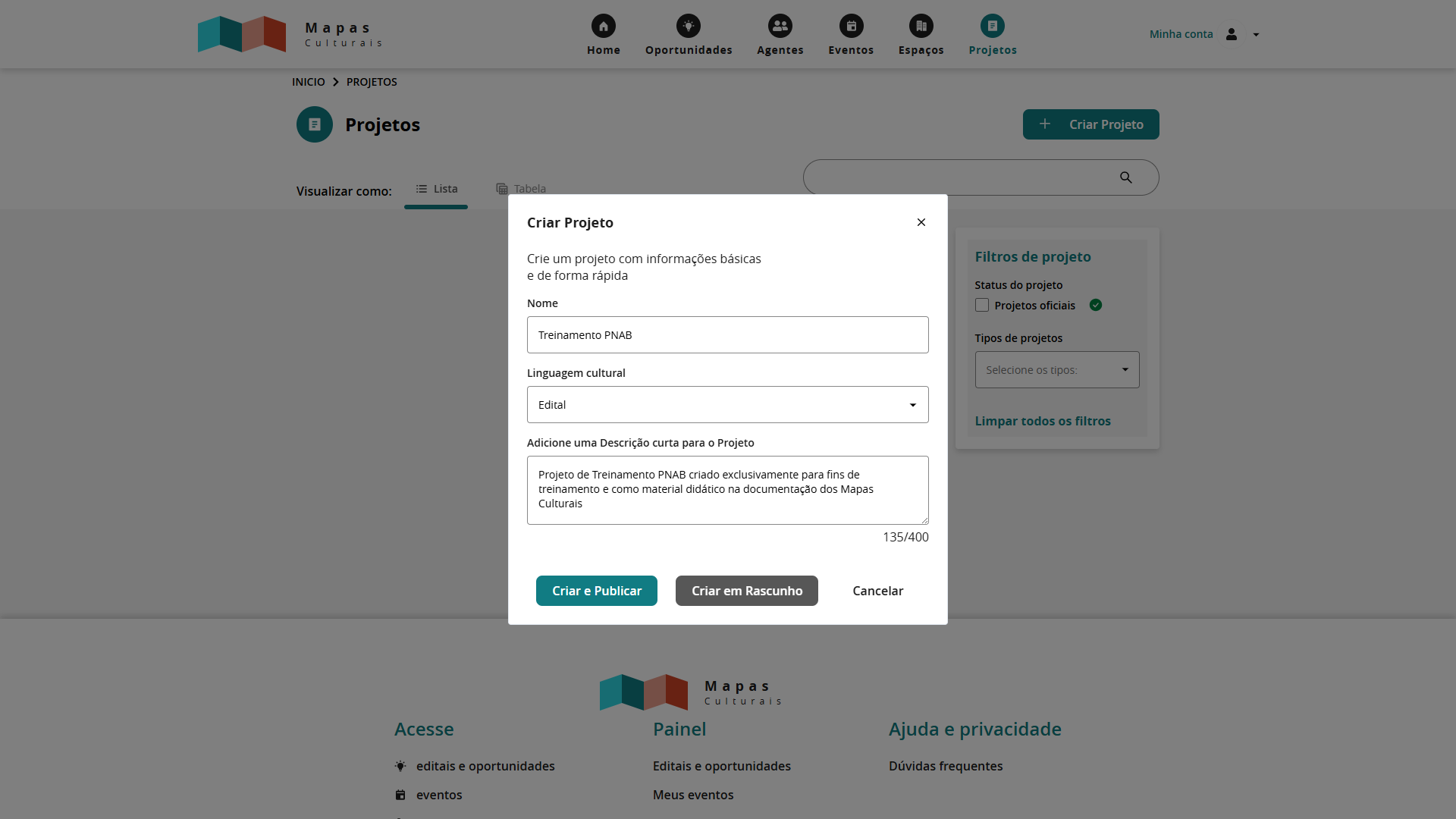1456x819 pixels.
Task: Select the Oportunidades navigation icon
Action: [689, 25]
